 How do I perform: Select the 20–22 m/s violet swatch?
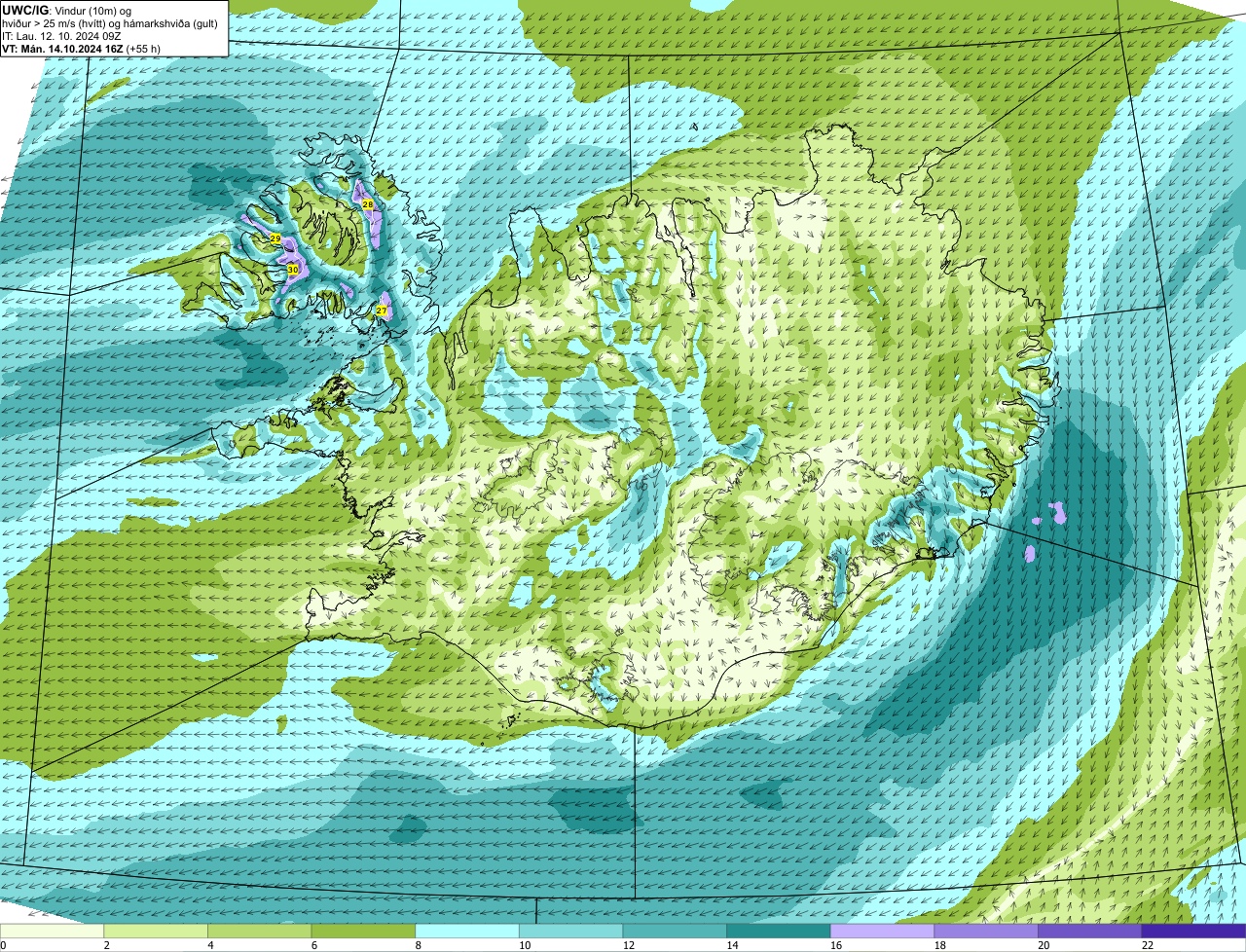pyautogui.click(x=1090, y=931)
